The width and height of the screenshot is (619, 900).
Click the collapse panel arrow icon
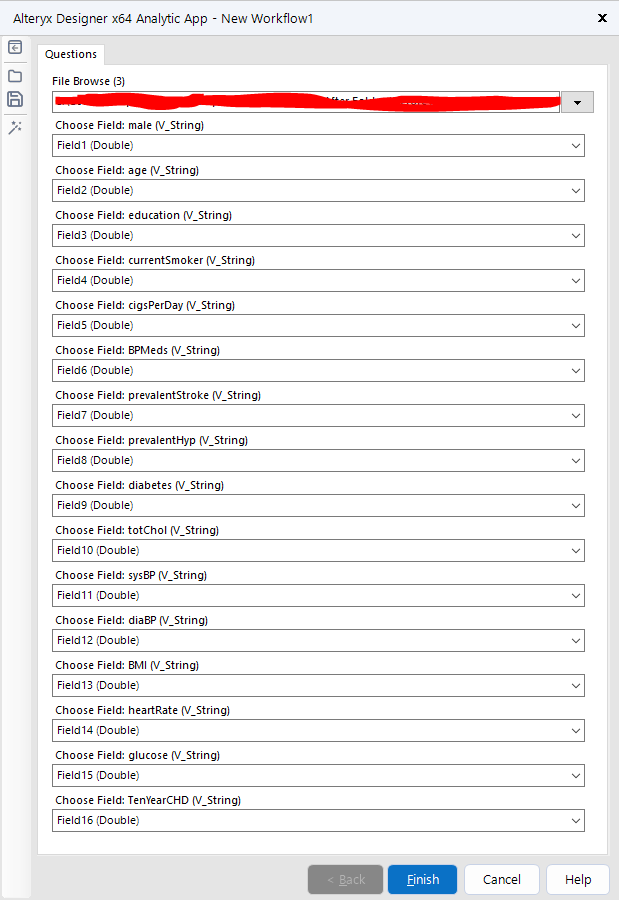15,47
